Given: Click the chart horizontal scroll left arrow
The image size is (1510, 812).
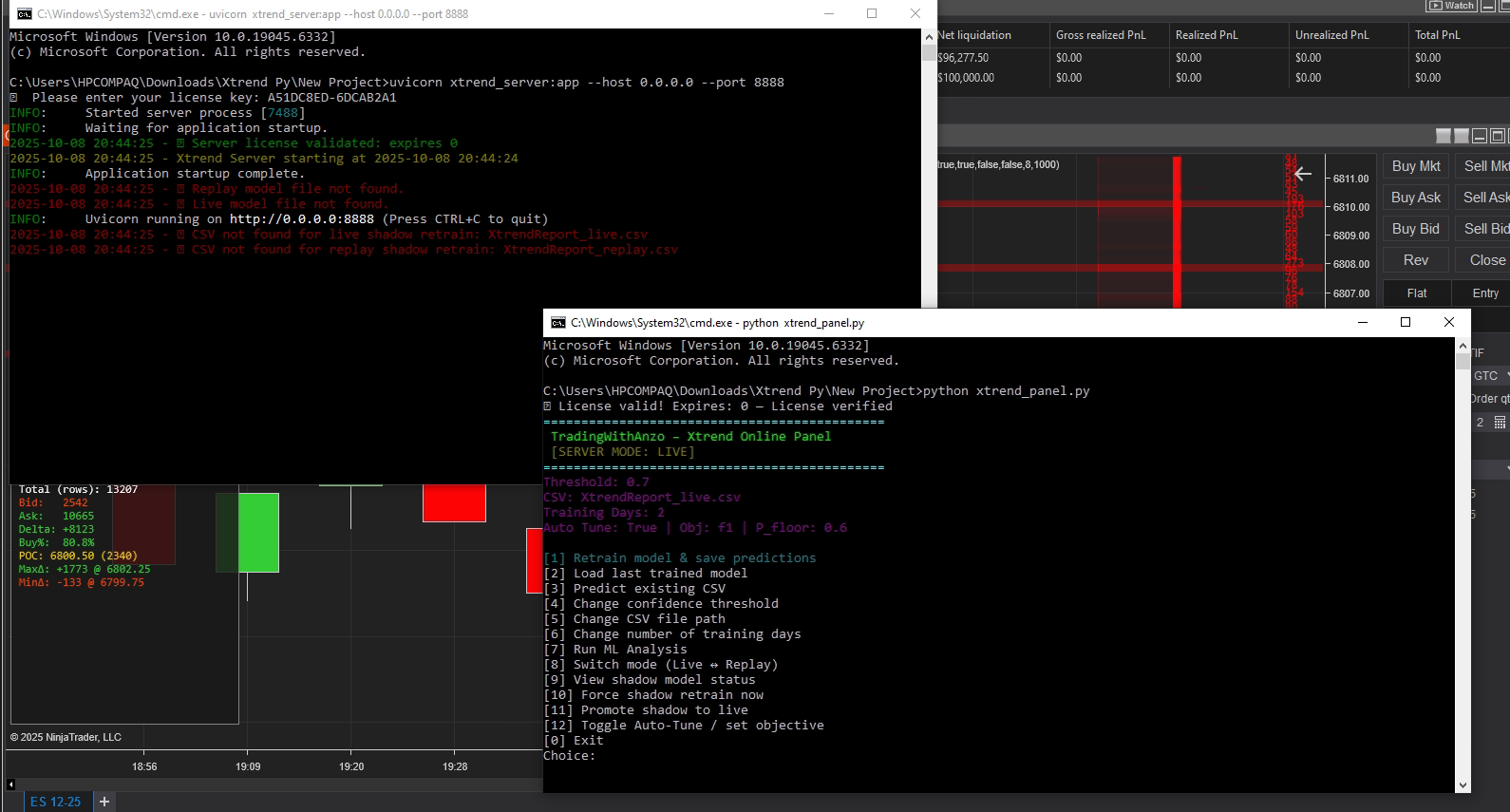Looking at the screenshot, I should 10,784.
